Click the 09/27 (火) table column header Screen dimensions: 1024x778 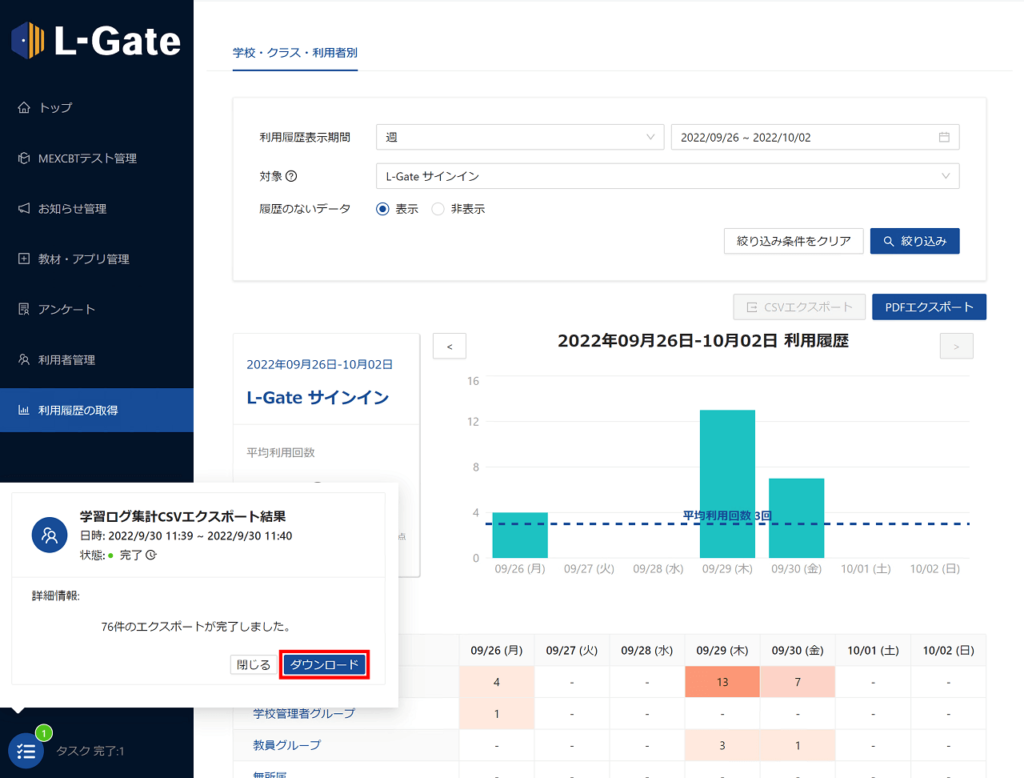(x=571, y=651)
